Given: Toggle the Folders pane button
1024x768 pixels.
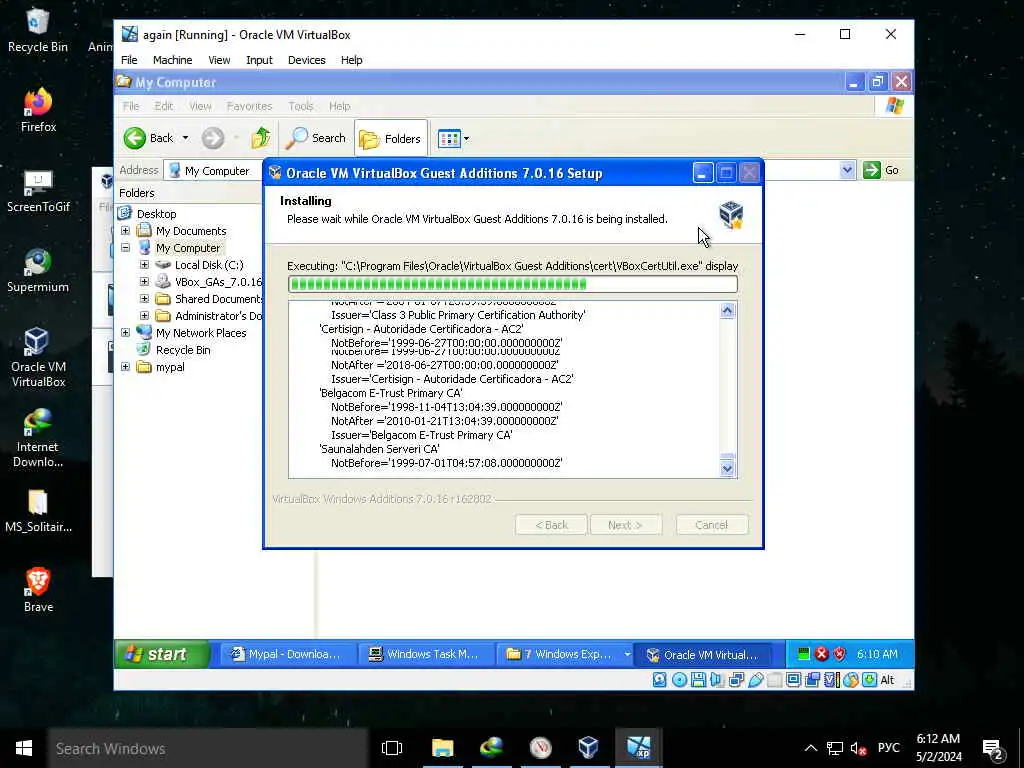Looking at the screenshot, I should click(x=391, y=138).
